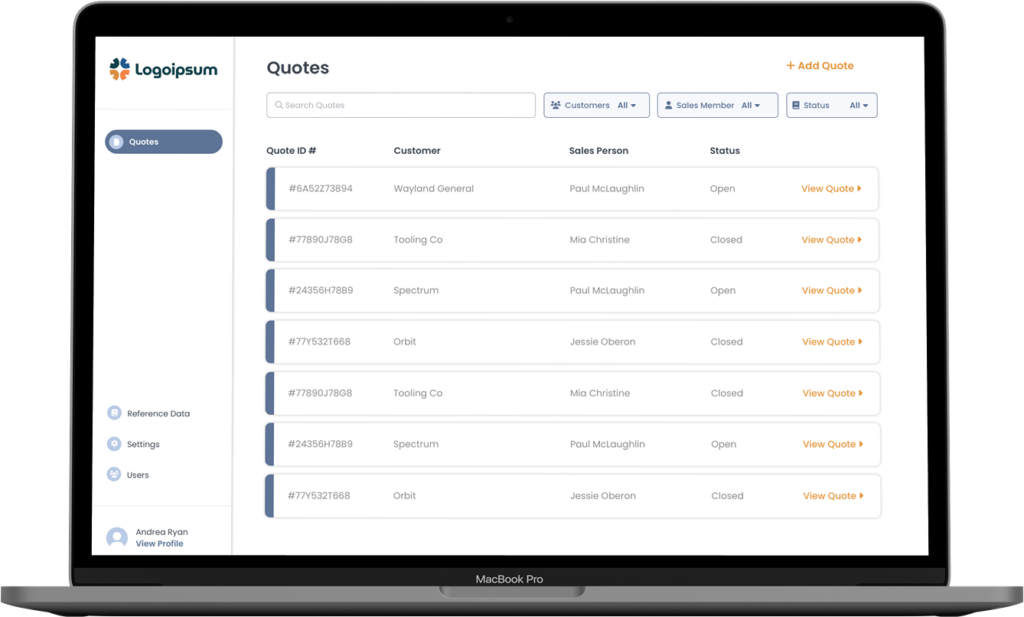This screenshot has width=1024, height=617.
Task: Click the Logoipsum logo icon
Action: [120, 69]
